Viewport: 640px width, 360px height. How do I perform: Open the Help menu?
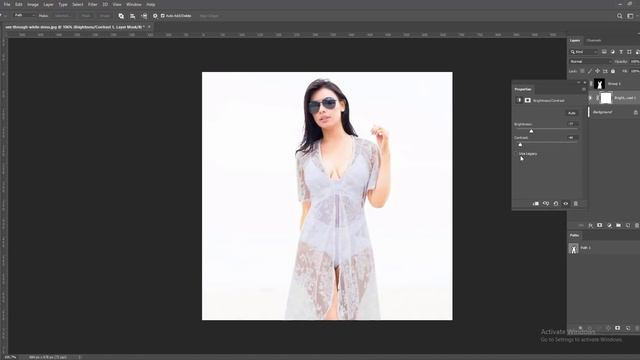coord(151,4)
